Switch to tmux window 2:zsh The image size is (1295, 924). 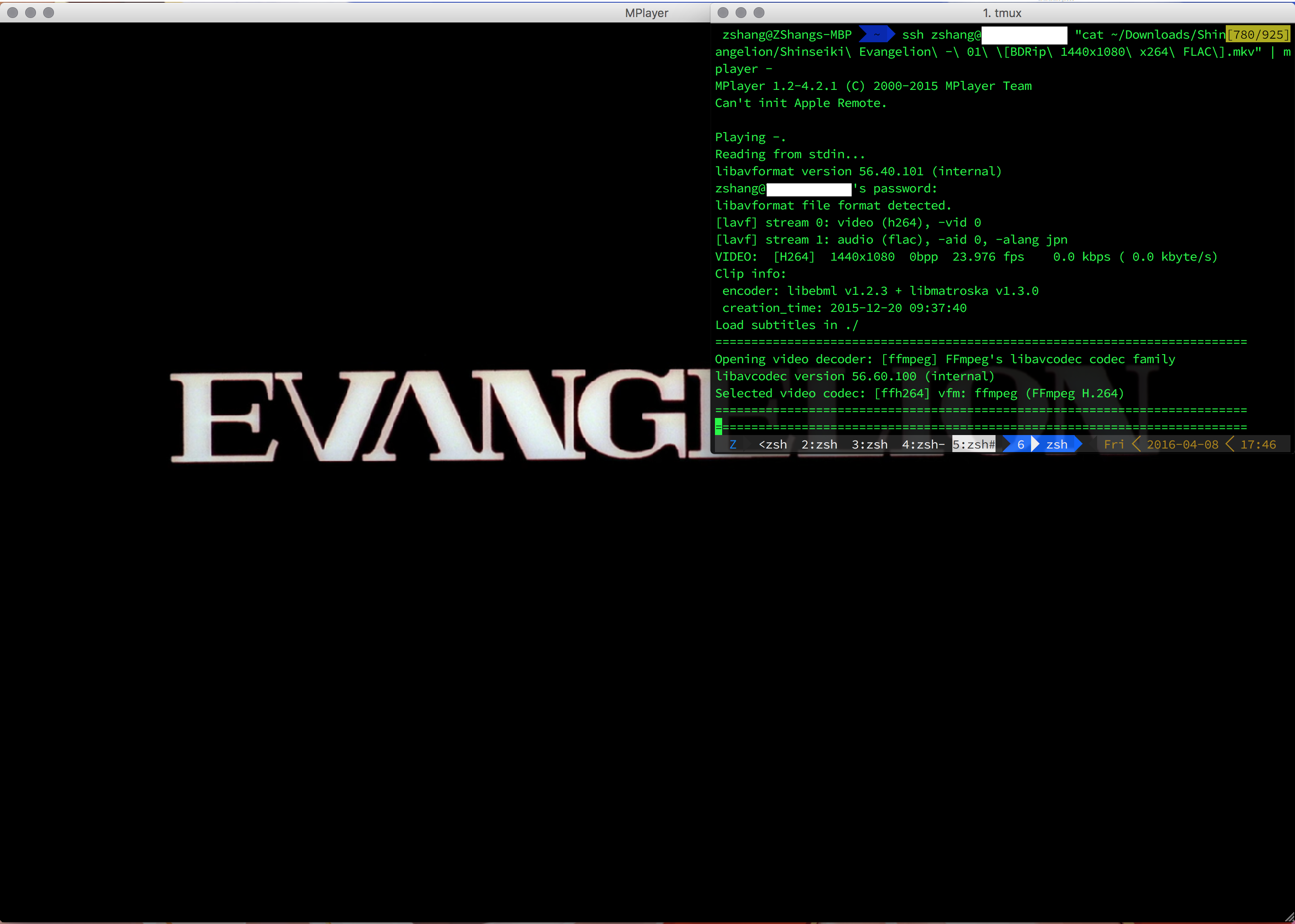[818, 444]
